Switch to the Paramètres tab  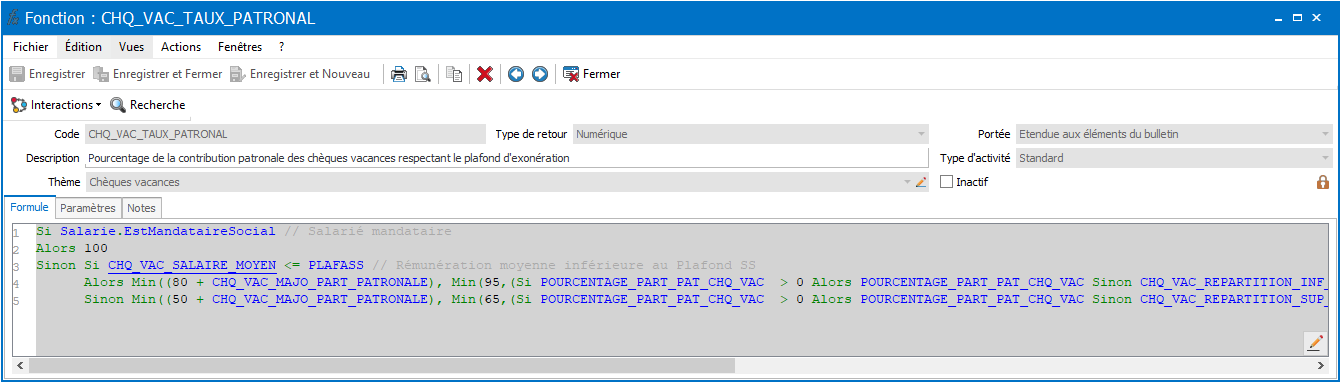click(x=88, y=208)
